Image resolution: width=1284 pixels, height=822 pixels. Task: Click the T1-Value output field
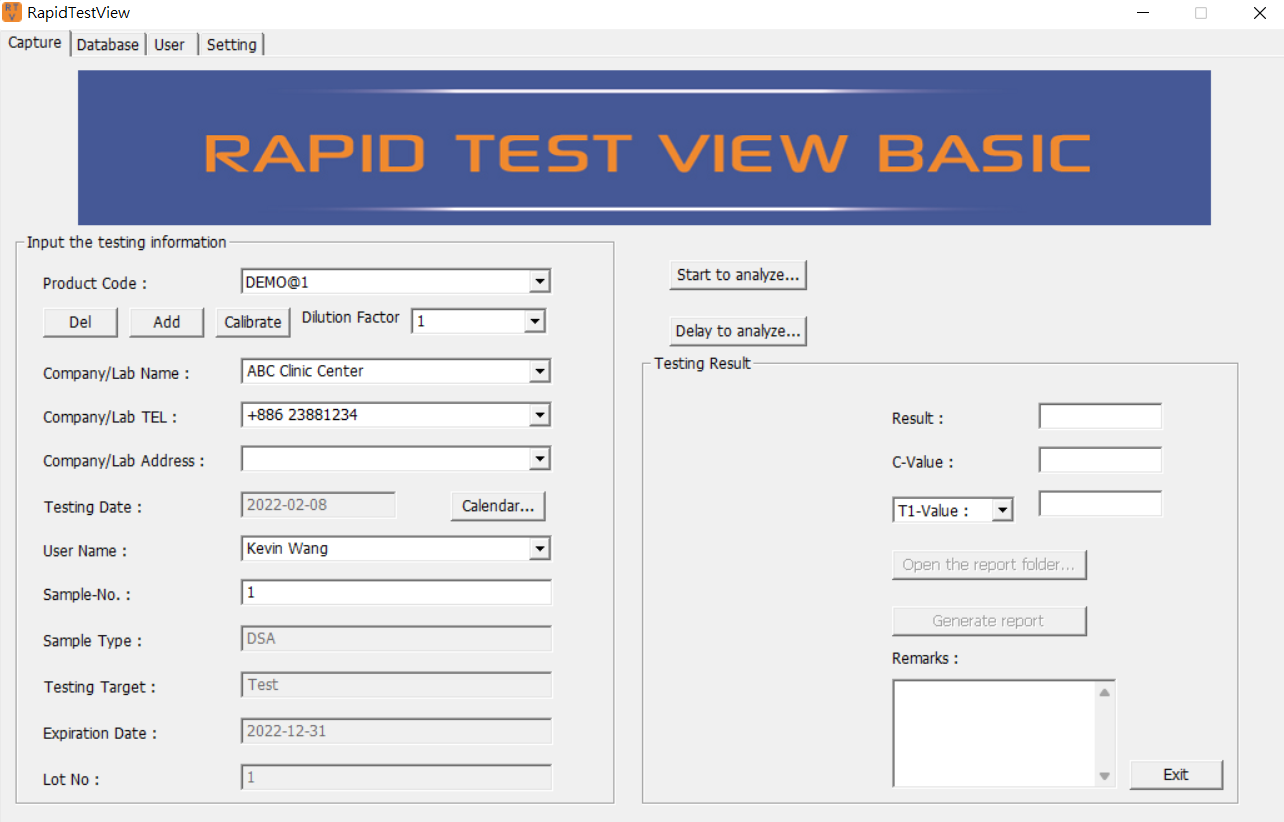1100,503
